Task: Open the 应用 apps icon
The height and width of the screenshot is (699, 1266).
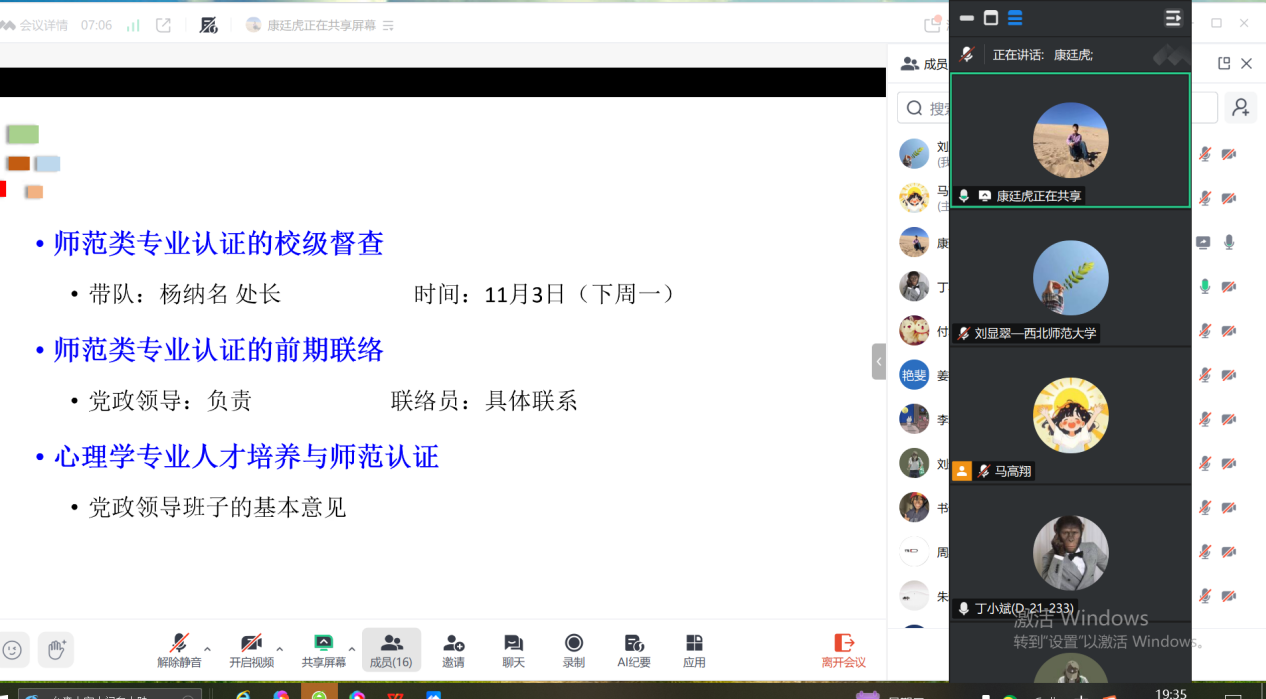Action: (694, 643)
